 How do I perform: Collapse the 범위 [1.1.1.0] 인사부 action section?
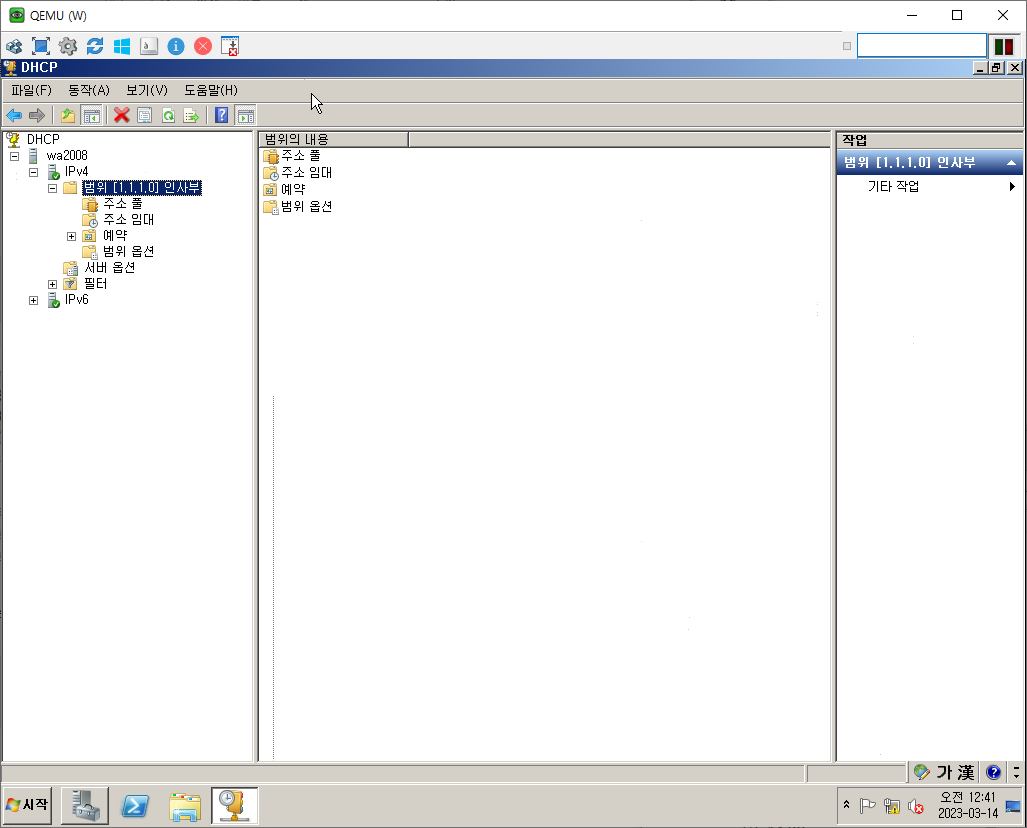click(x=1011, y=162)
